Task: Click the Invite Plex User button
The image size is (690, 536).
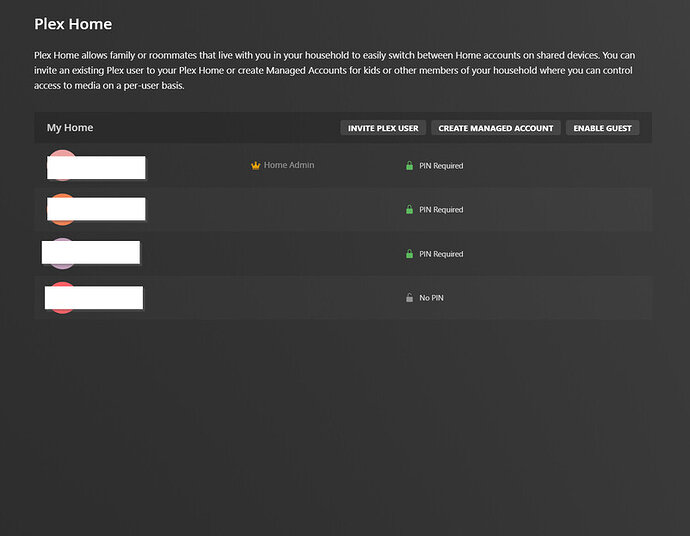Action: pyautogui.click(x=383, y=128)
